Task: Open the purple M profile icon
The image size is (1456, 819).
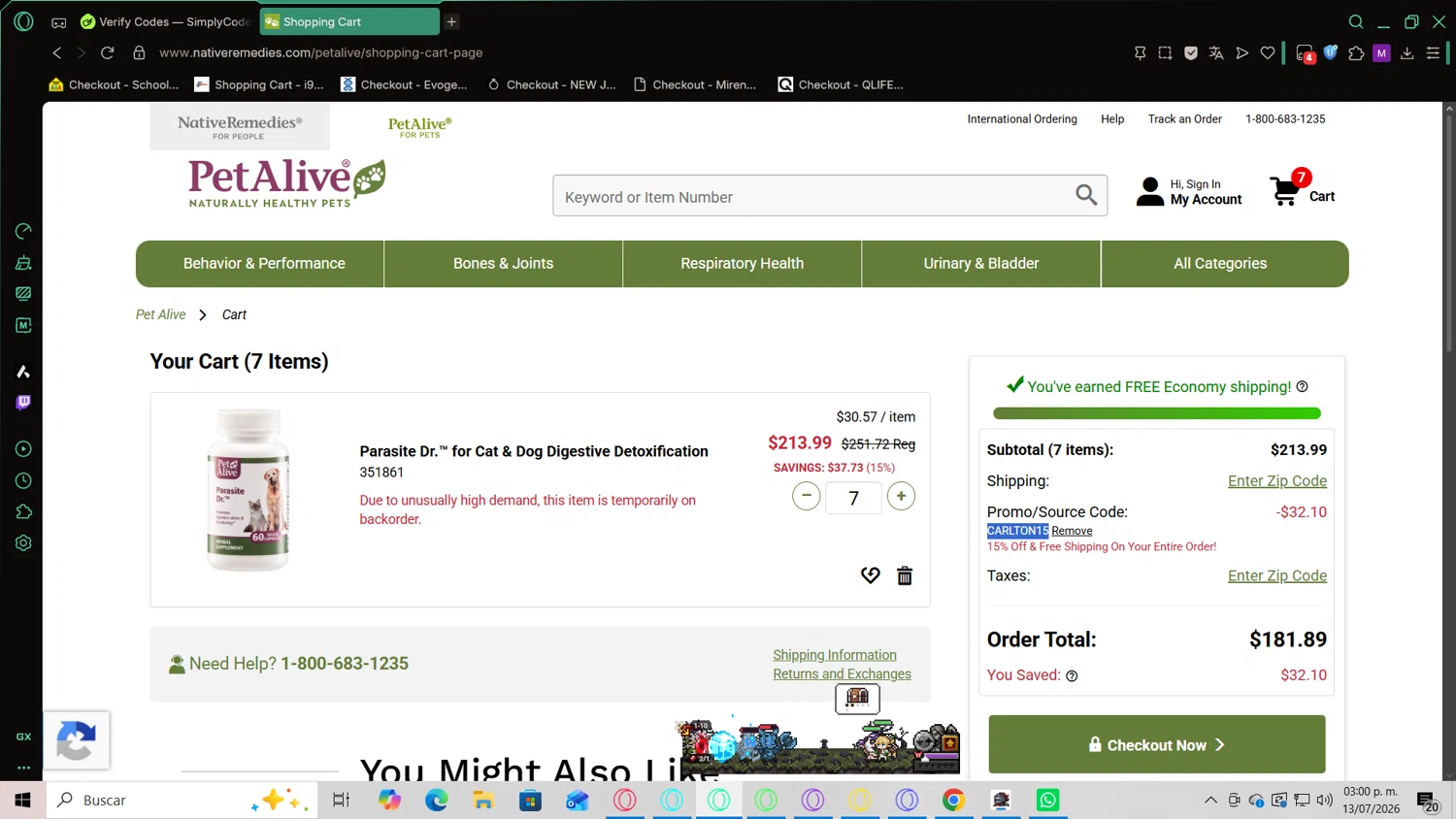Action: pos(1381,53)
